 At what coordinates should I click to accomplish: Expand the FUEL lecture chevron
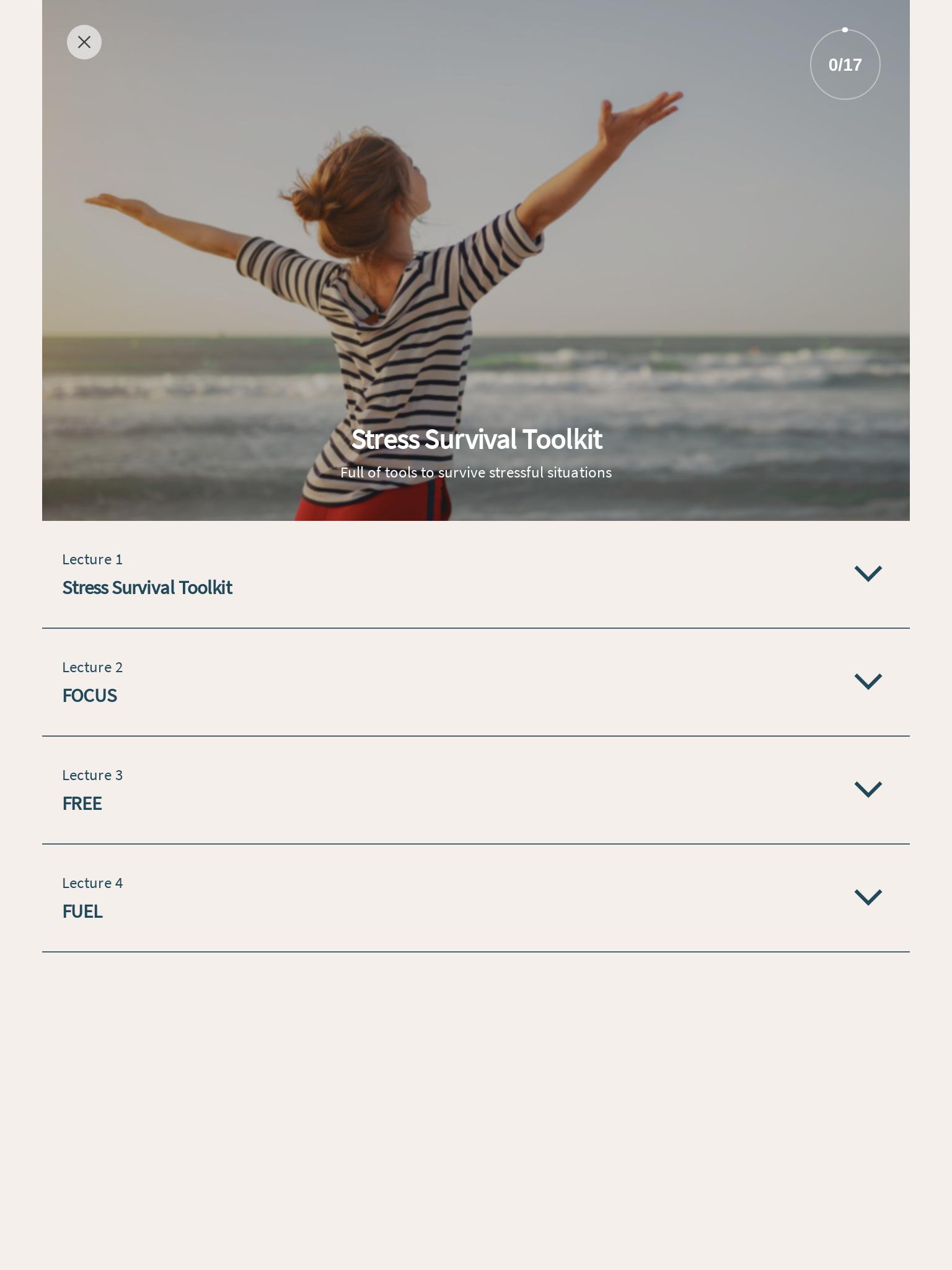(x=868, y=897)
